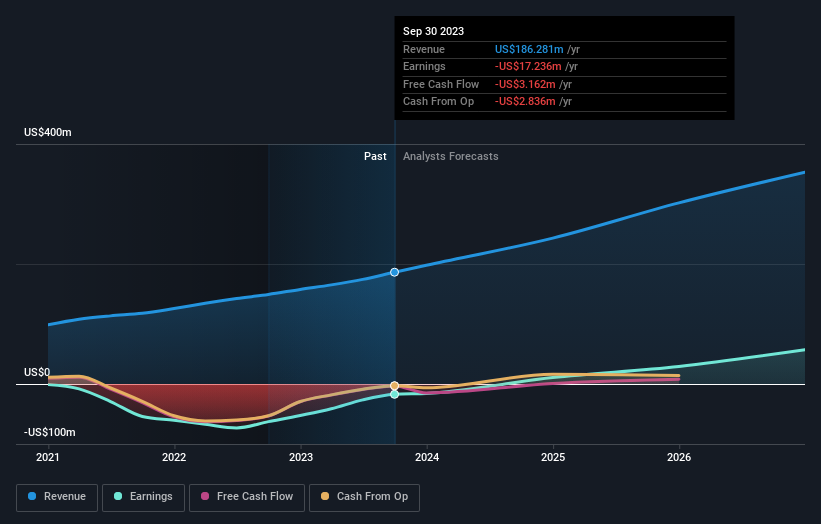Click the 2023 x-axis label
The image size is (821, 524).
pyautogui.click(x=301, y=457)
